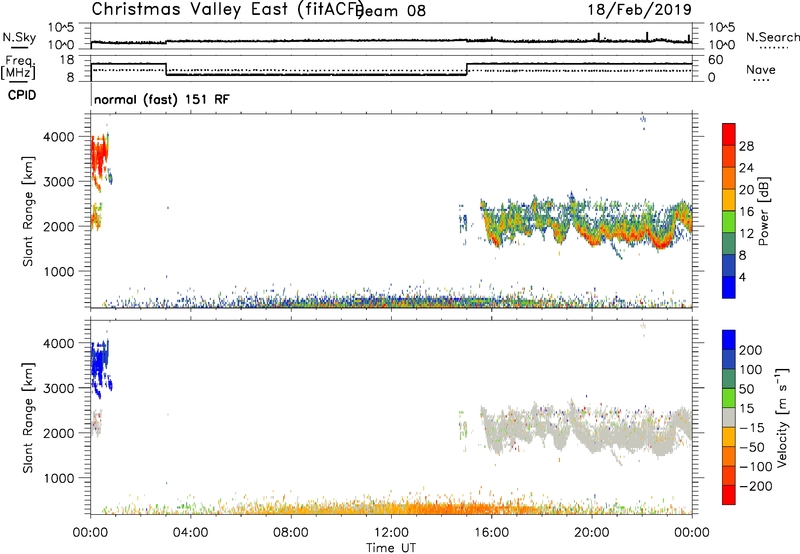This screenshot has width=800, height=554.
Task: Click the "Christmas Valley East (fitACF)" title
Action: click(228, 10)
